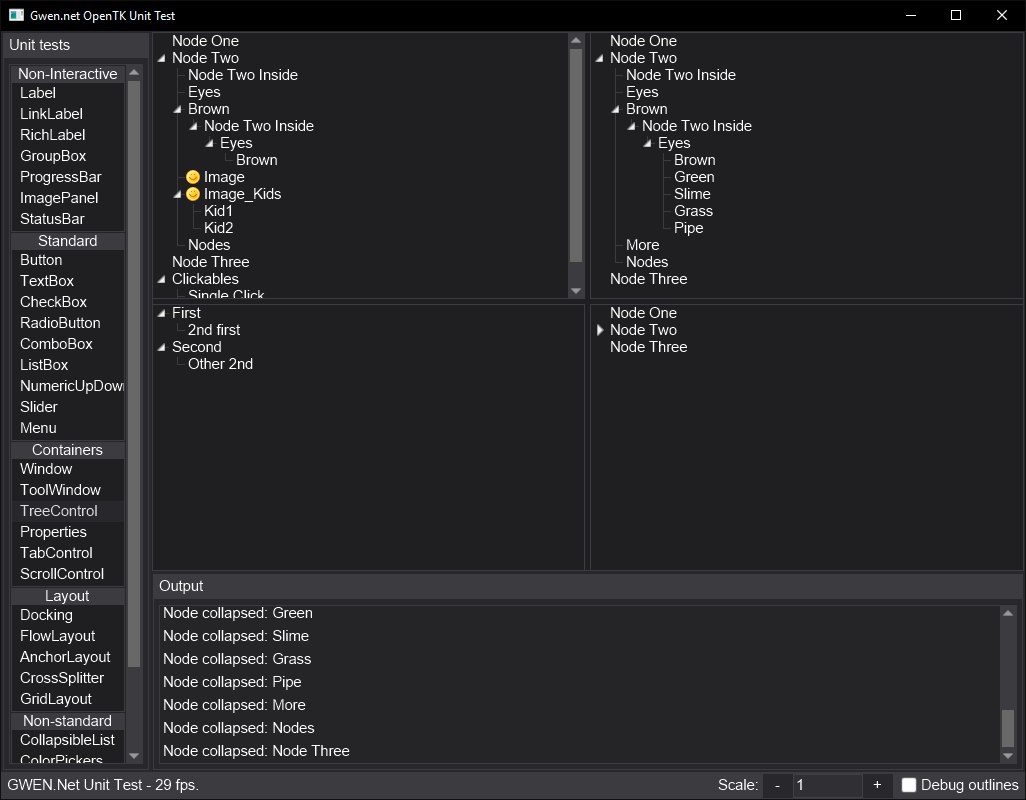Click the app icon in title bar
The width and height of the screenshot is (1026, 800).
coord(16,15)
